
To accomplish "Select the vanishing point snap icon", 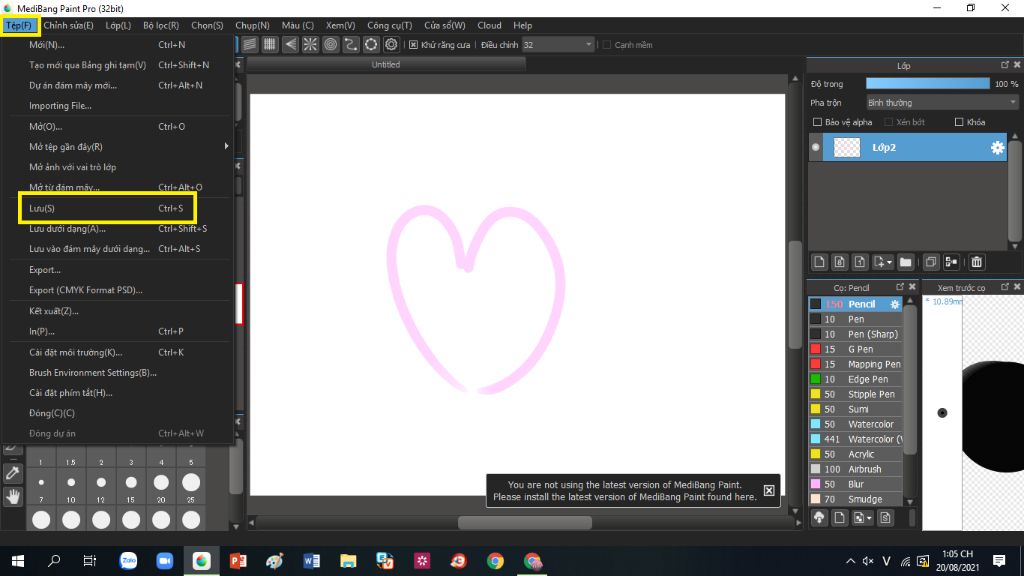I will coord(290,44).
